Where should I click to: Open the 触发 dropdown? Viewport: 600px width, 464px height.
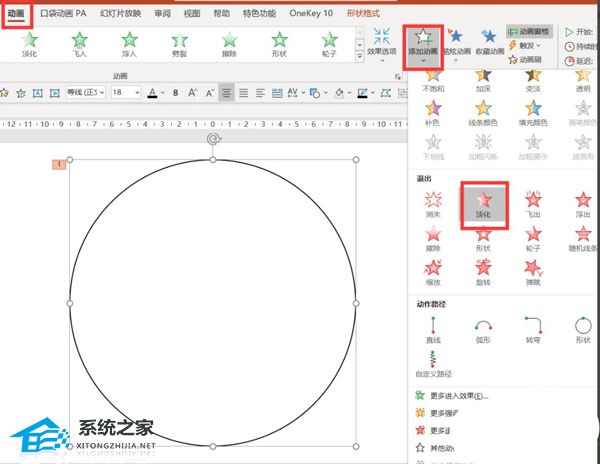[525, 46]
